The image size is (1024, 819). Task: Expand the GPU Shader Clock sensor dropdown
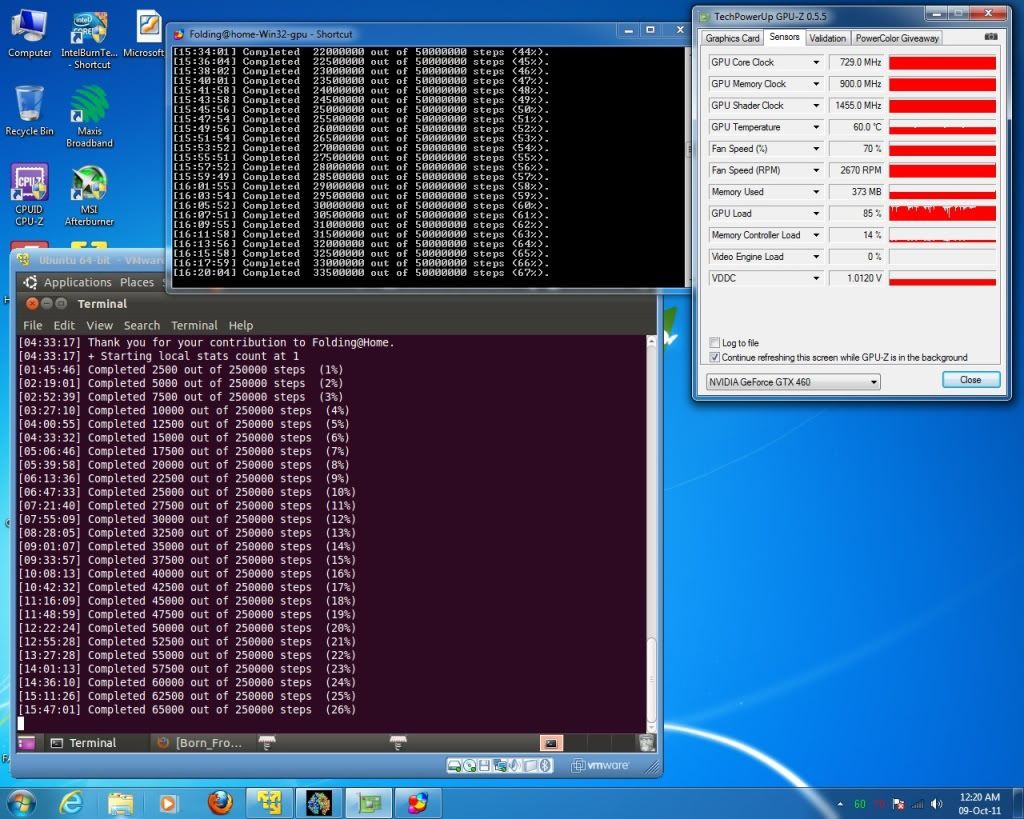click(x=816, y=105)
